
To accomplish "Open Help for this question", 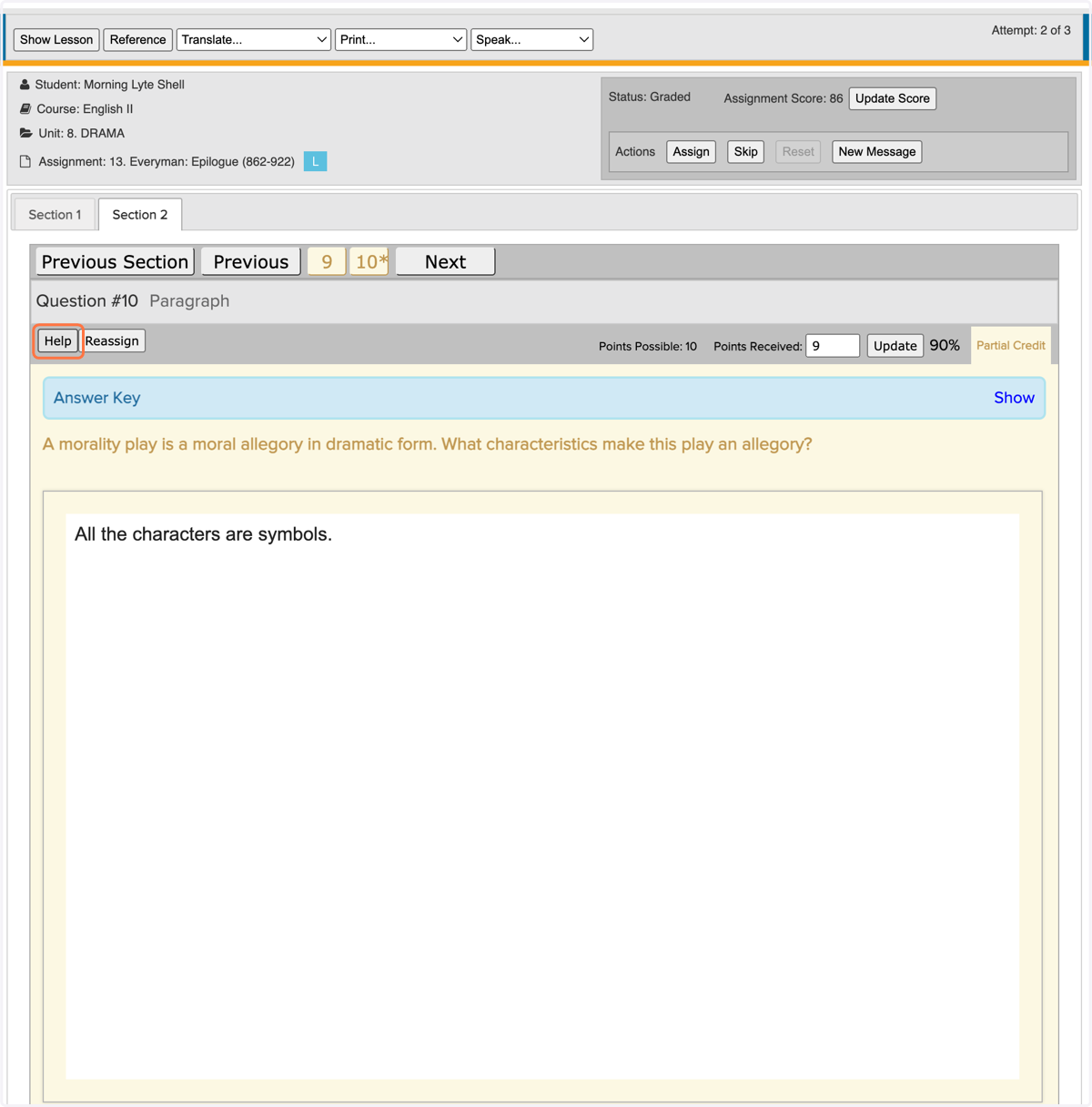I will pyautogui.click(x=58, y=340).
